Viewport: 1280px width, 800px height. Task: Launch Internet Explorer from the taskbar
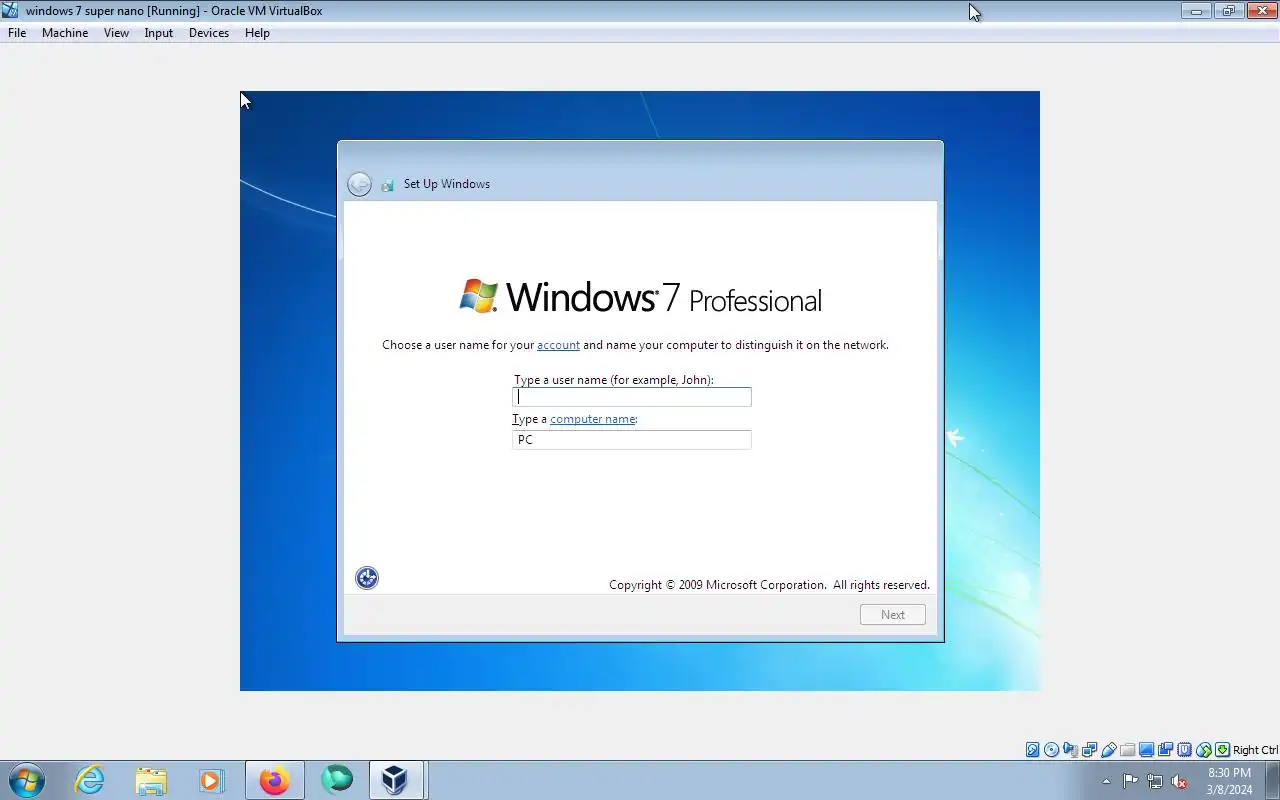tap(90, 780)
